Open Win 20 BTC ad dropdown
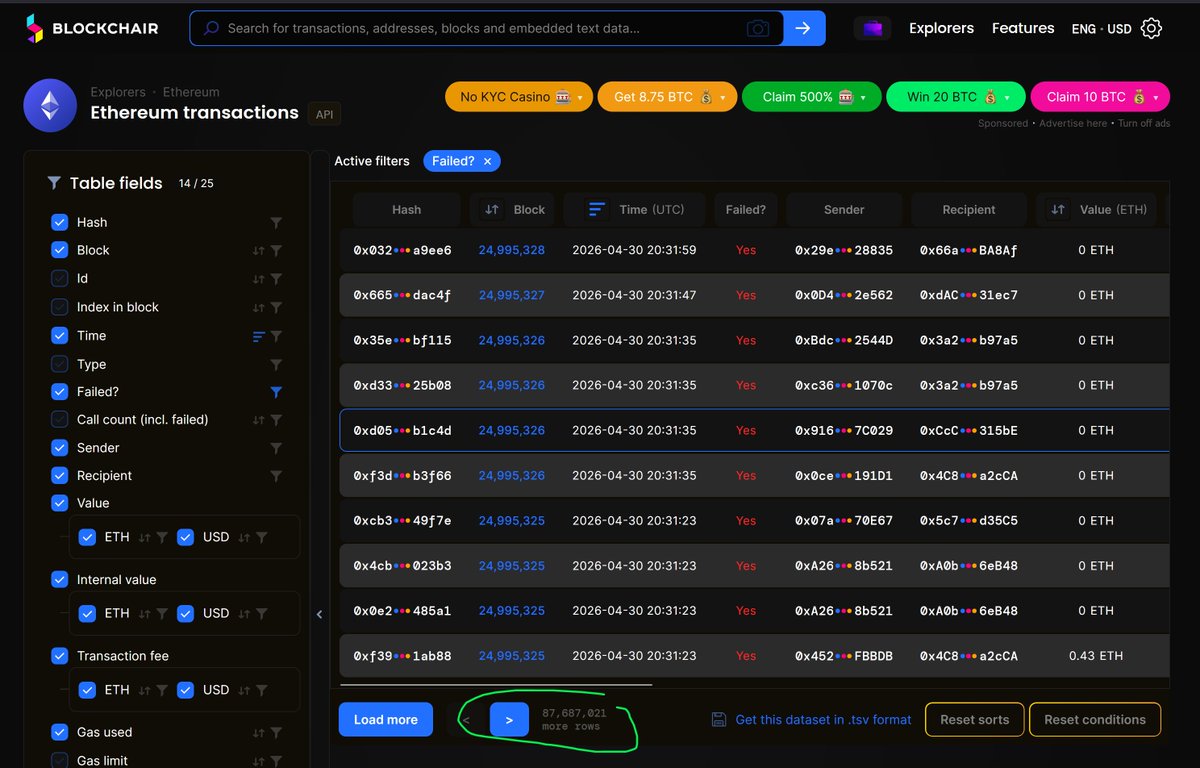Viewport: 1200px width, 768px height. (x=956, y=97)
